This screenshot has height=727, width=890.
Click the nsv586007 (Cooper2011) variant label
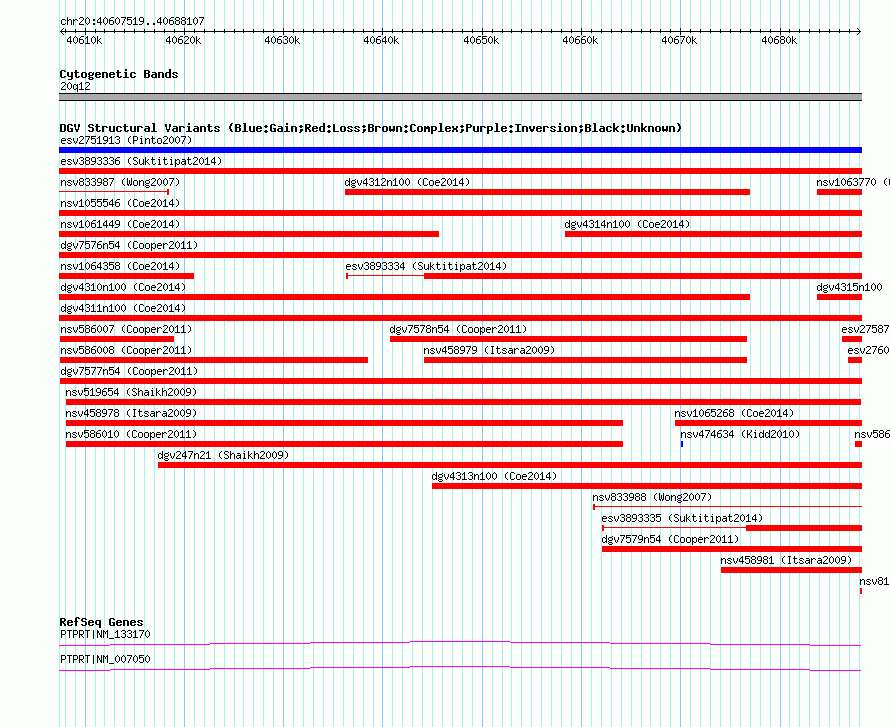point(126,329)
